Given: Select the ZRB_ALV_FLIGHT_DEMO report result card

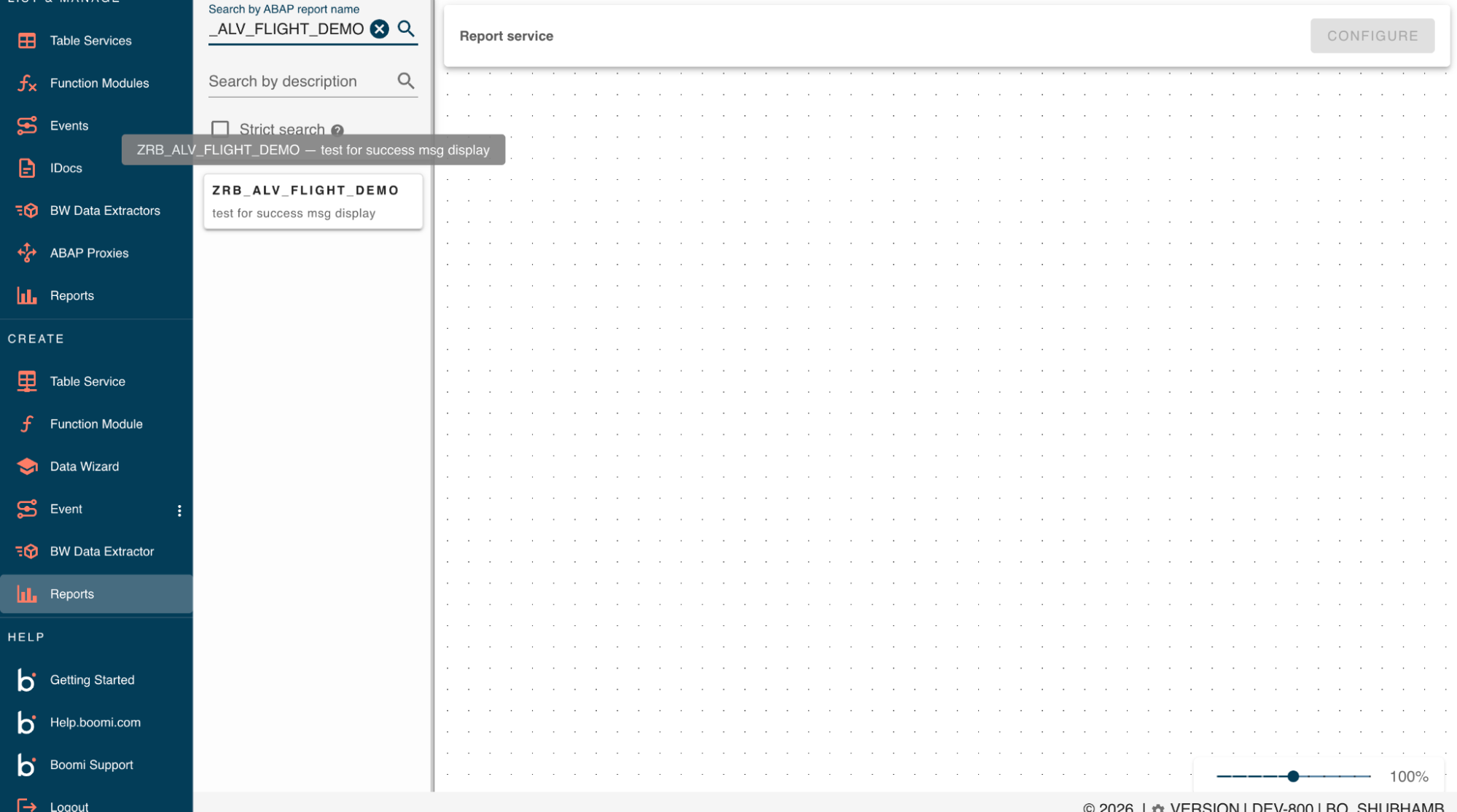Looking at the screenshot, I should point(313,202).
